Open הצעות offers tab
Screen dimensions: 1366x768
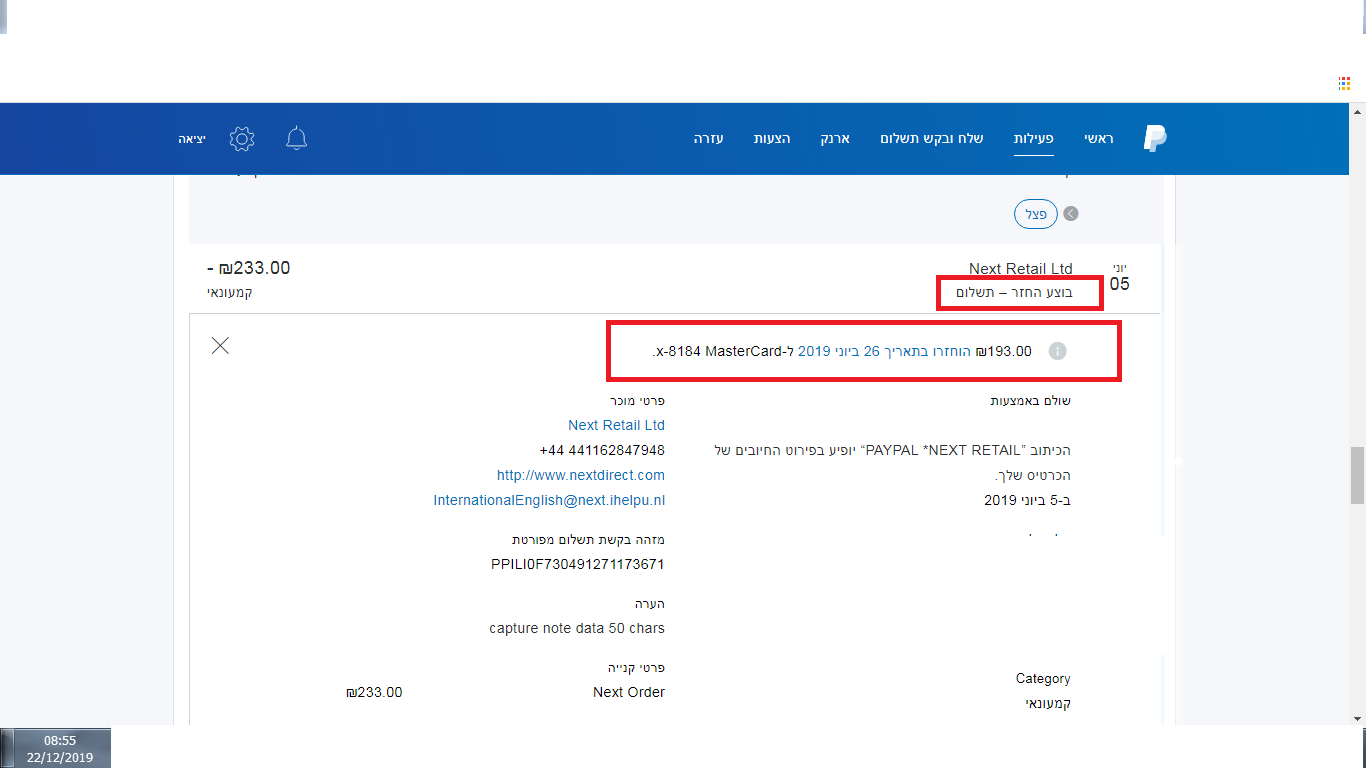pyautogui.click(x=772, y=138)
